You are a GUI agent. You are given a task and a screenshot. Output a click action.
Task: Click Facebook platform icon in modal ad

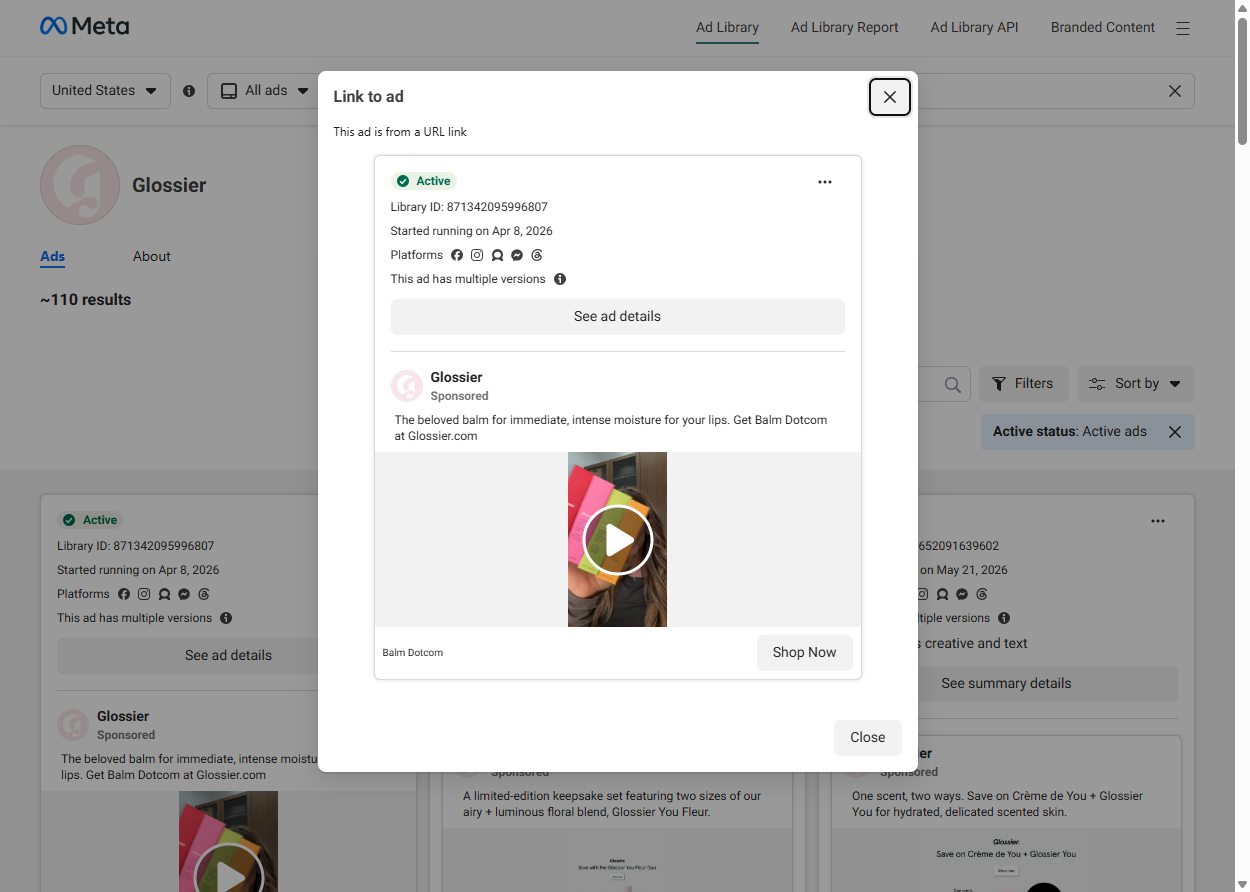(x=457, y=255)
